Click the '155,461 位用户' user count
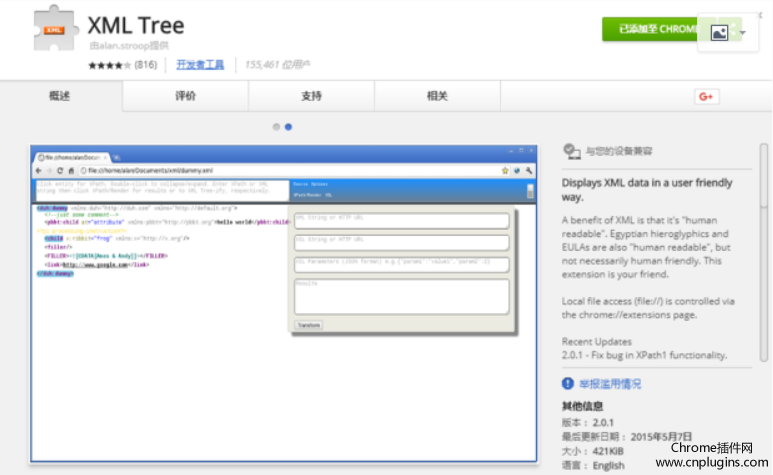 tap(277, 65)
